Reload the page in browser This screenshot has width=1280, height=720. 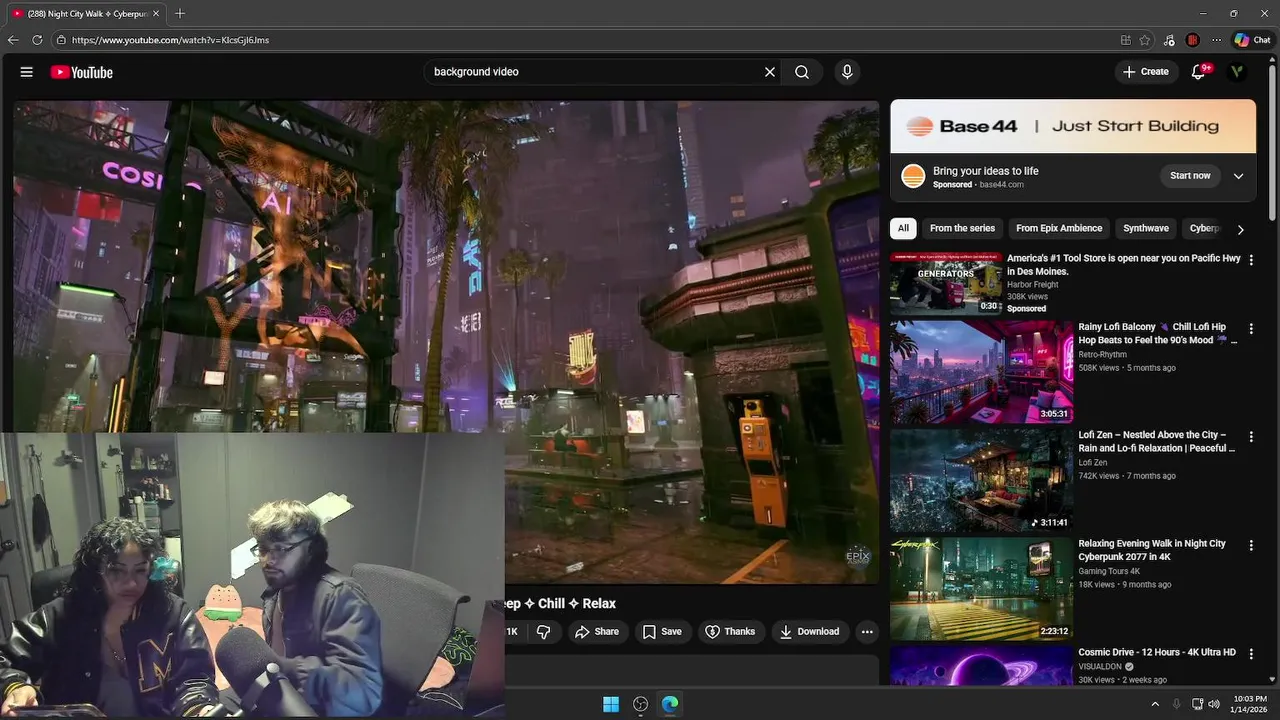click(37, 40)
